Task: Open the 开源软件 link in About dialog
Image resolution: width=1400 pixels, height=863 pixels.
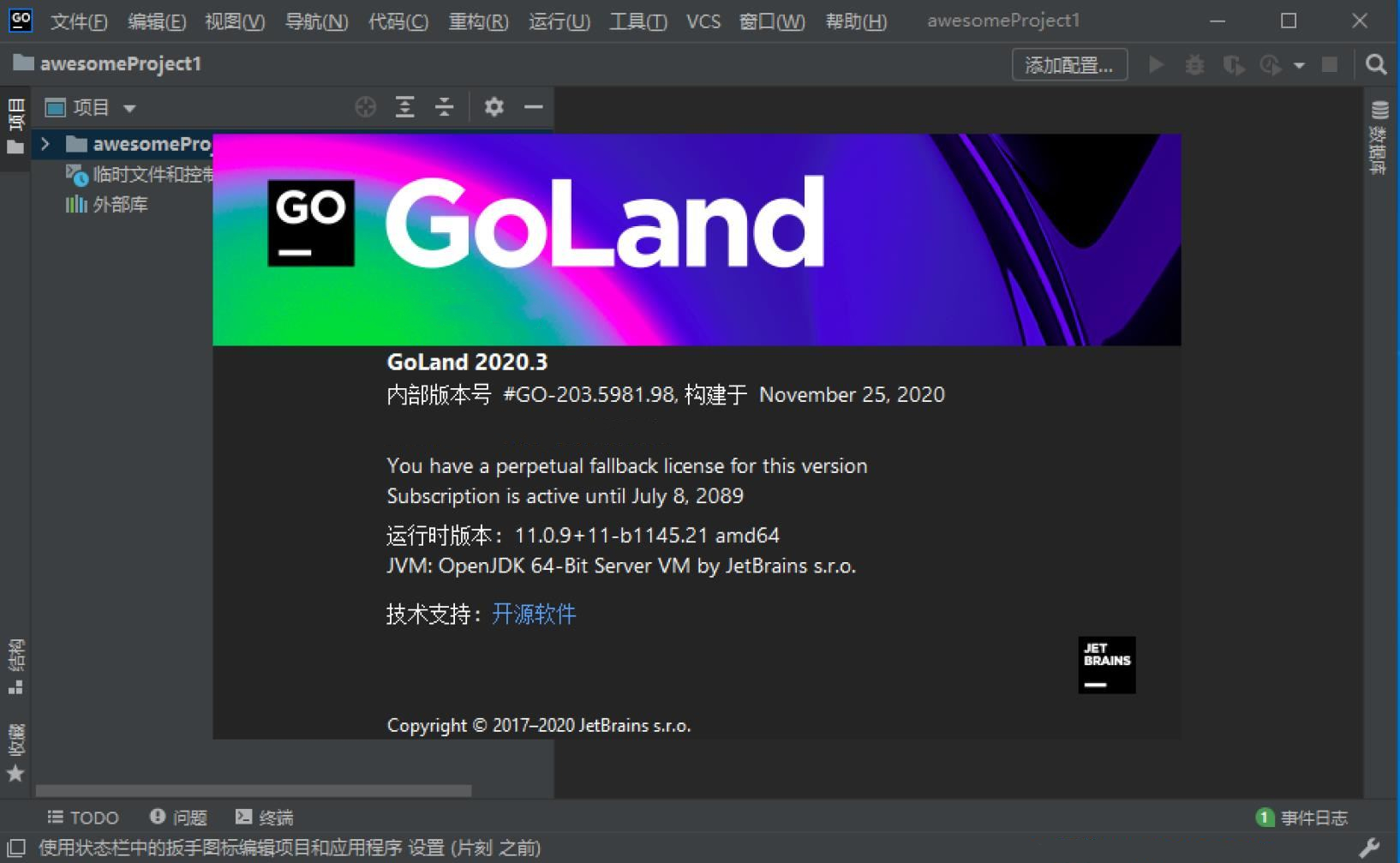Action: click(x=533, y=614)
